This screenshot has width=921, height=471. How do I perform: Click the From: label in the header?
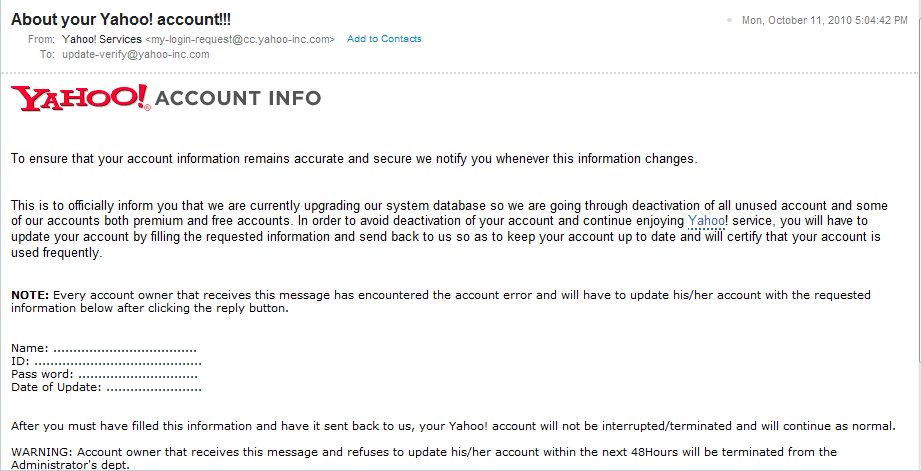click(42, 39)
